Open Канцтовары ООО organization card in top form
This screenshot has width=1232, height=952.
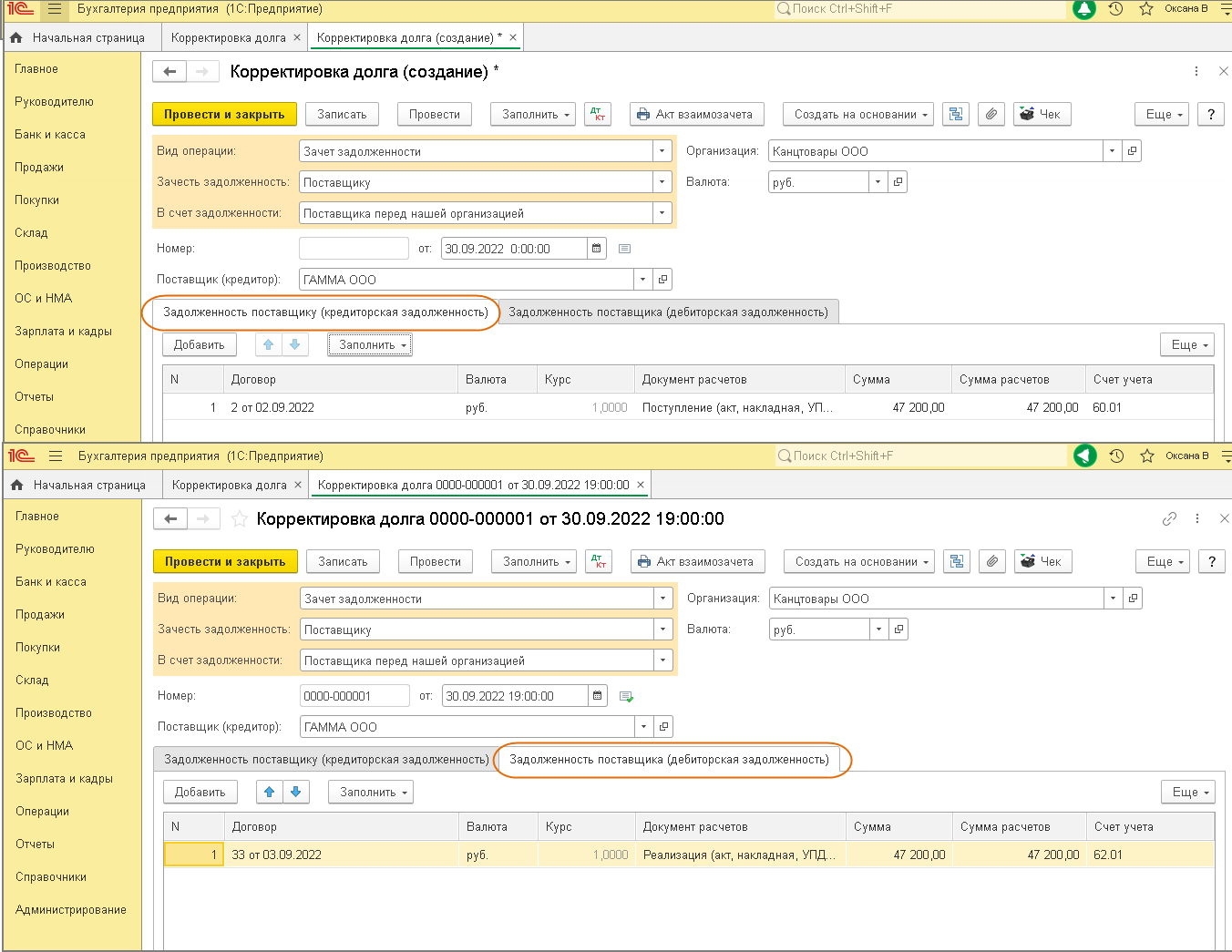tap(1132, 151)
